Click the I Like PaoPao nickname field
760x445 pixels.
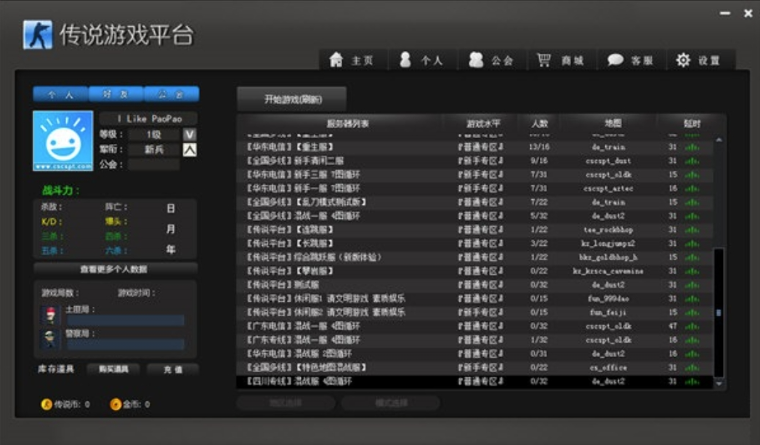coord(148,118)
